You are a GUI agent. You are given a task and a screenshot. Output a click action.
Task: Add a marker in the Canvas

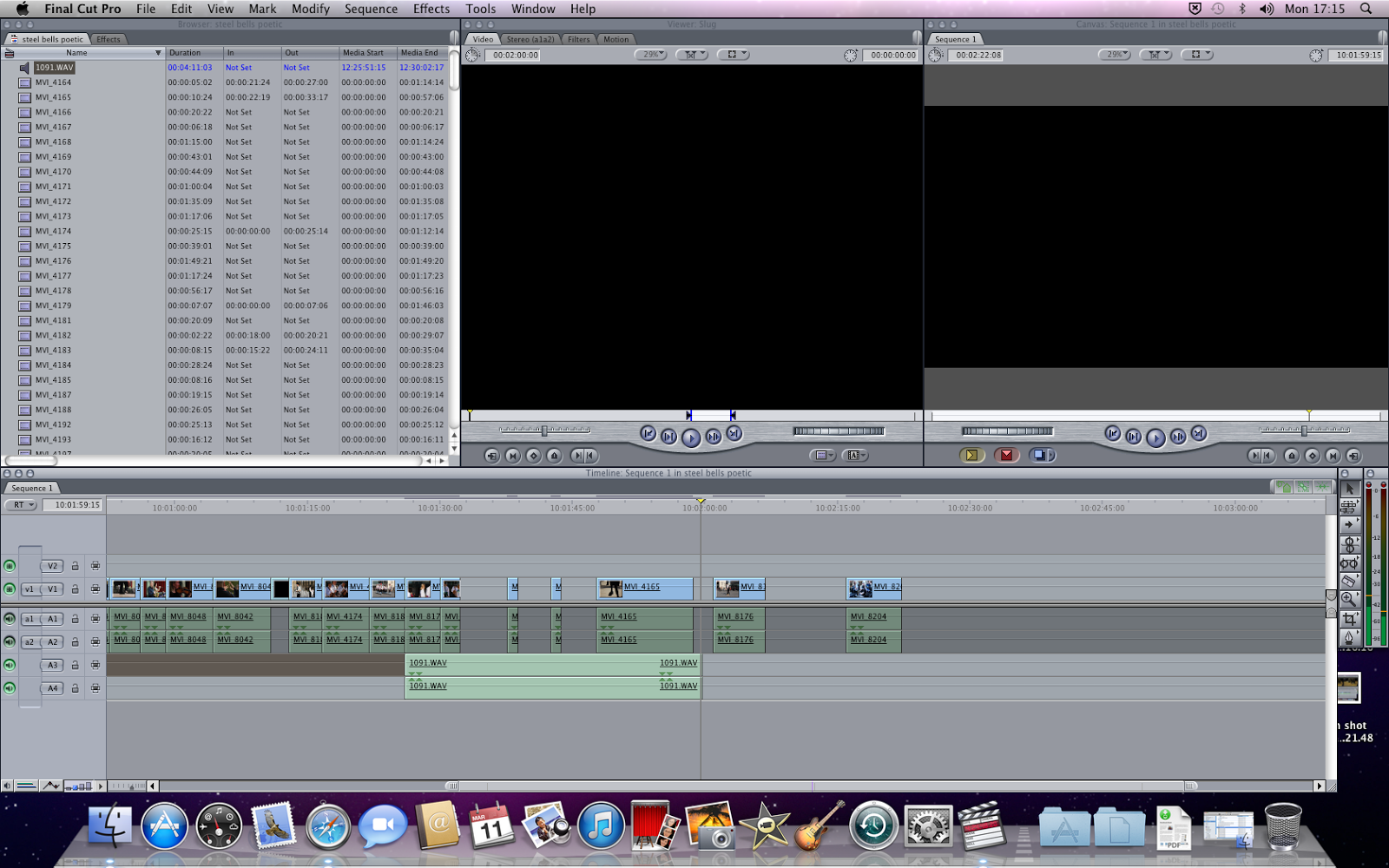click(x=1292, y=455)
